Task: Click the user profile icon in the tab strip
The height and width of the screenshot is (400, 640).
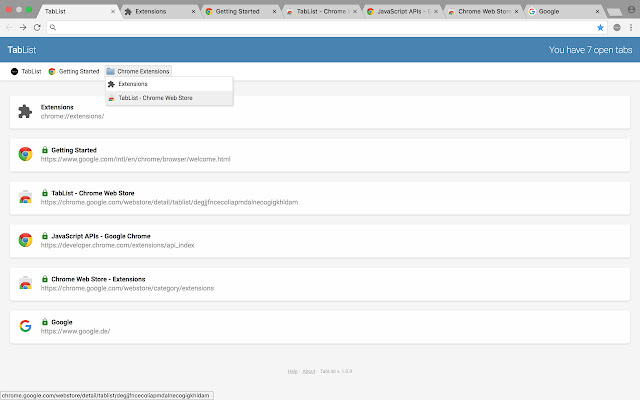Action: (631, 9)
